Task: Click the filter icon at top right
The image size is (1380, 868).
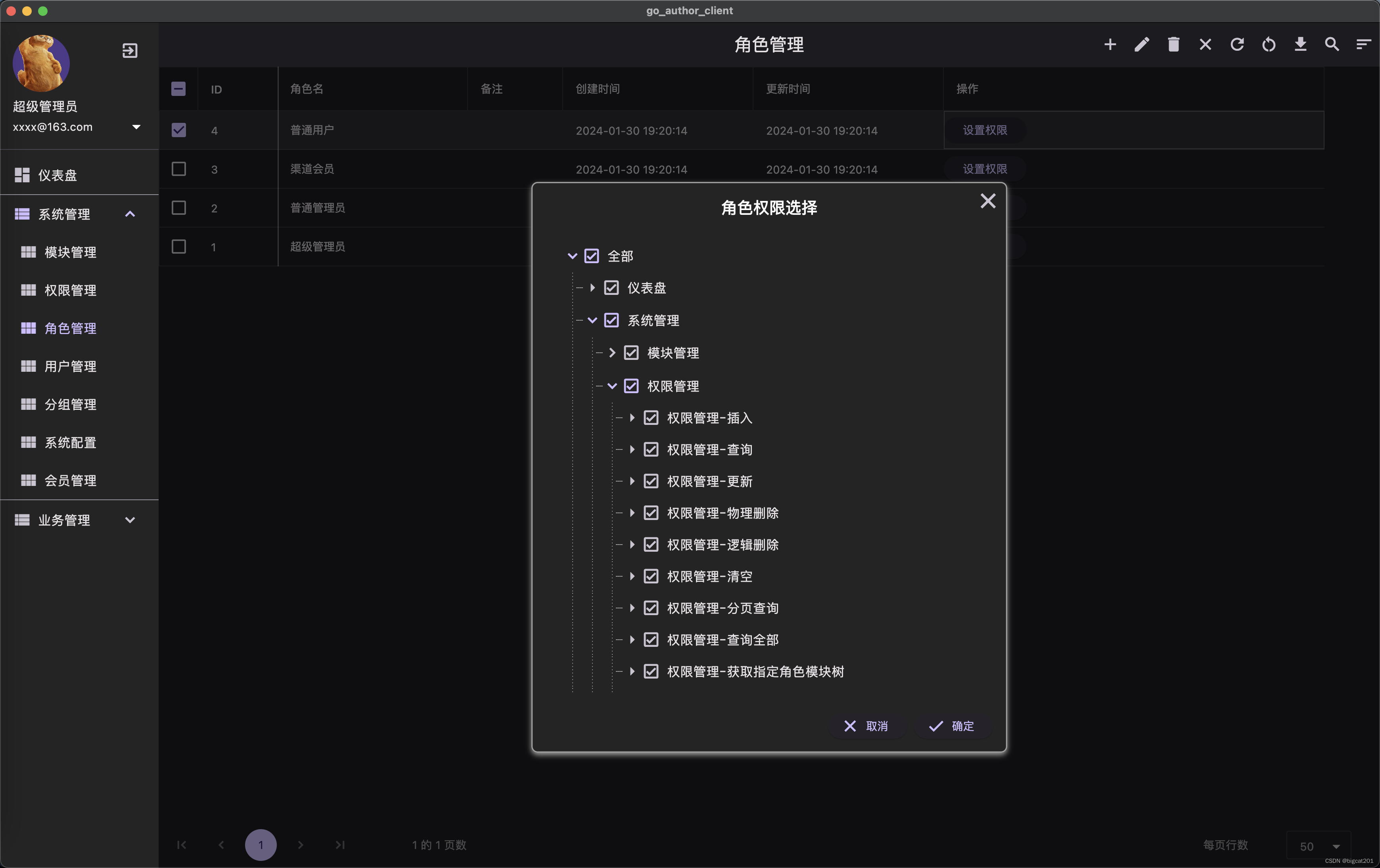Action: pyautogui.click(x=1363, y=44)
